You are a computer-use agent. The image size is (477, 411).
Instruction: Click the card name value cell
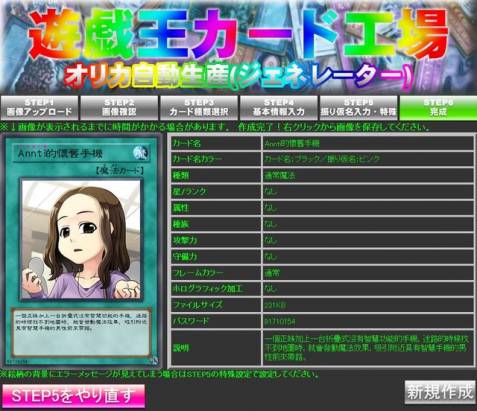coord(368,143)
